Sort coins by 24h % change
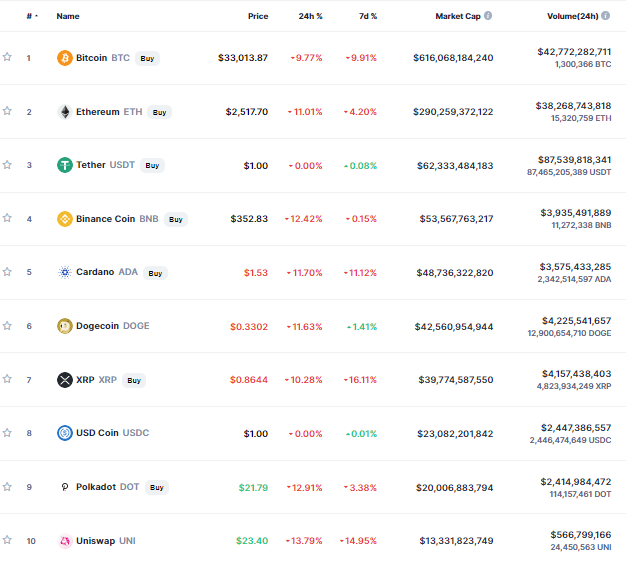Image resolution: width=626 pixels, height=566 pixels. (x=310, y=16)
